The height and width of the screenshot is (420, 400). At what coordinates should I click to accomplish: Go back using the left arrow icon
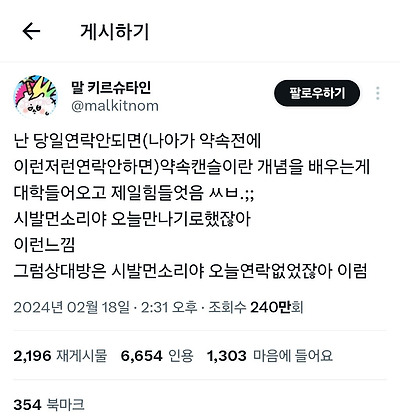pyautogui.click(x=31, y=31)
